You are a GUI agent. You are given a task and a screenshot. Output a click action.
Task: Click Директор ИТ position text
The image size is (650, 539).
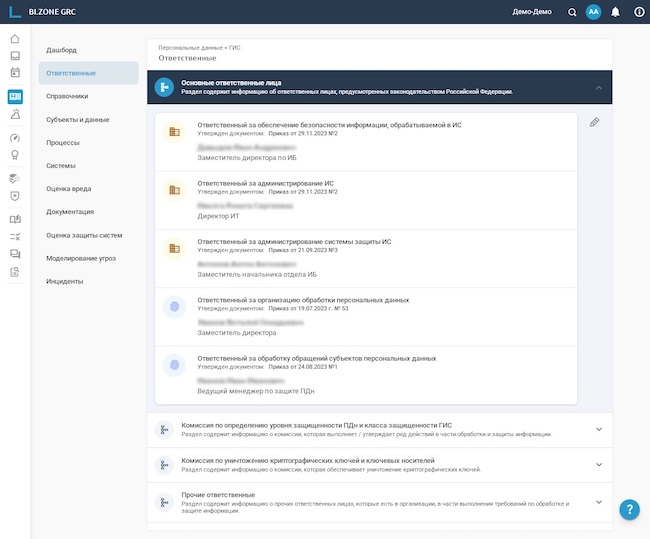(x=218, y=216)
